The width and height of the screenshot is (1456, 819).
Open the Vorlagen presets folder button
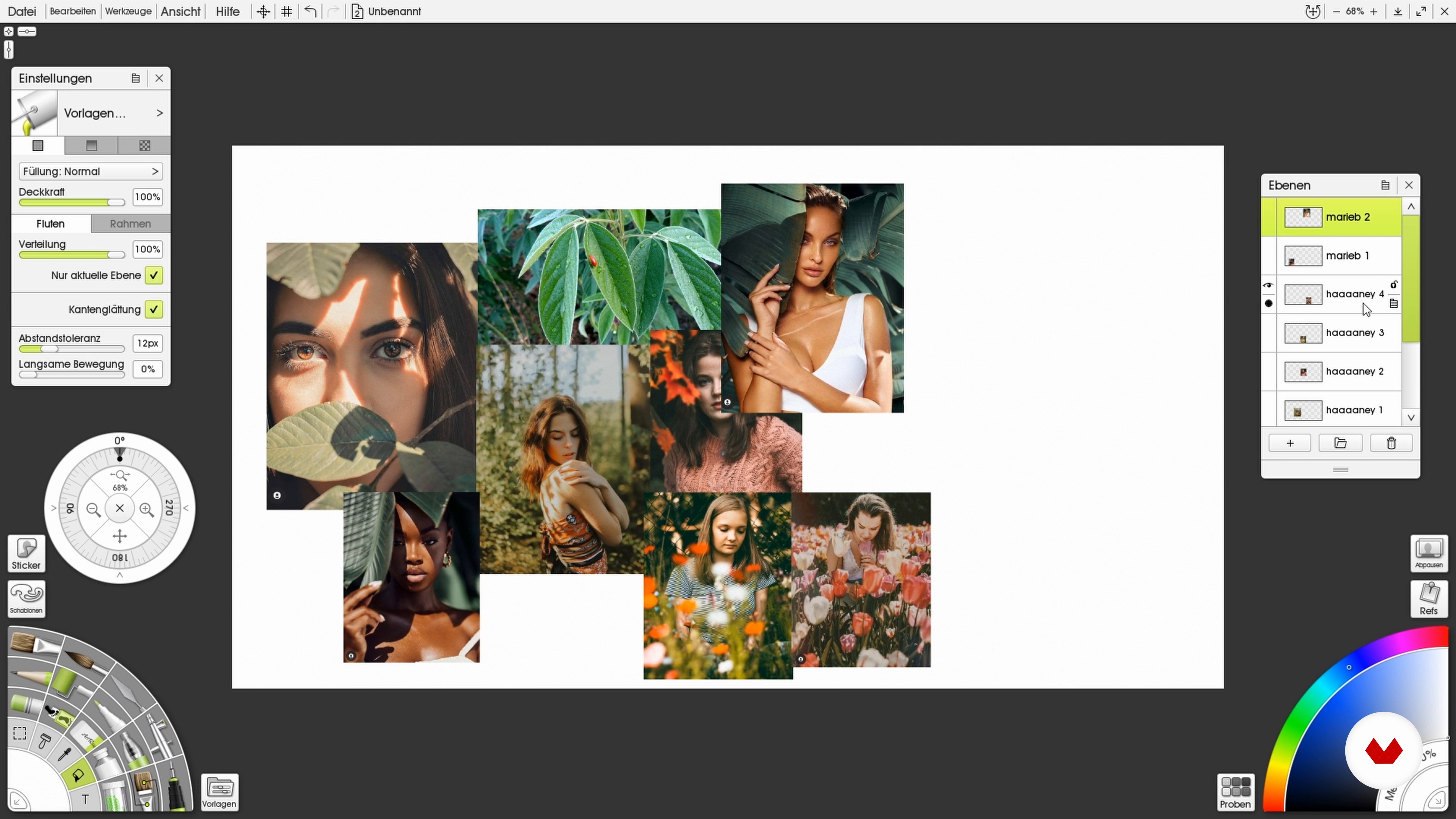click(x=219, y=792)
